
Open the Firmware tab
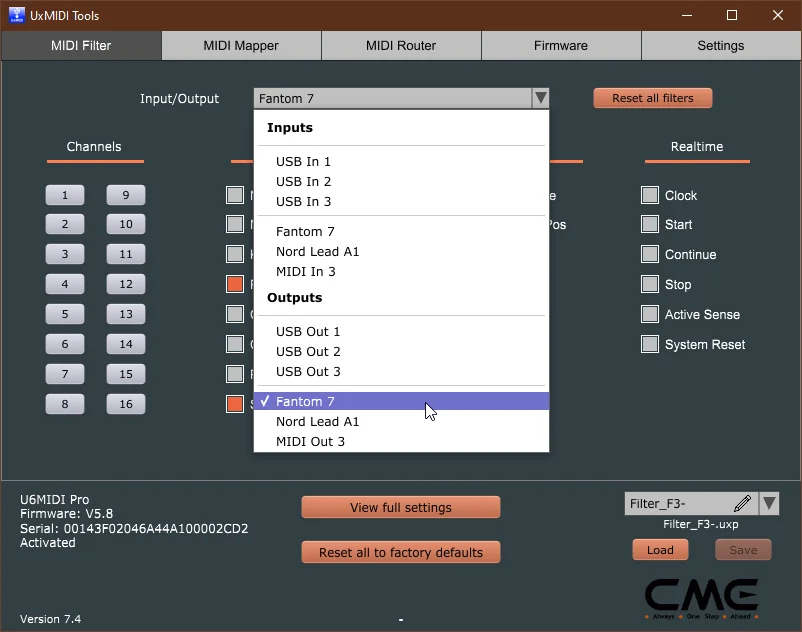(560, 45)
